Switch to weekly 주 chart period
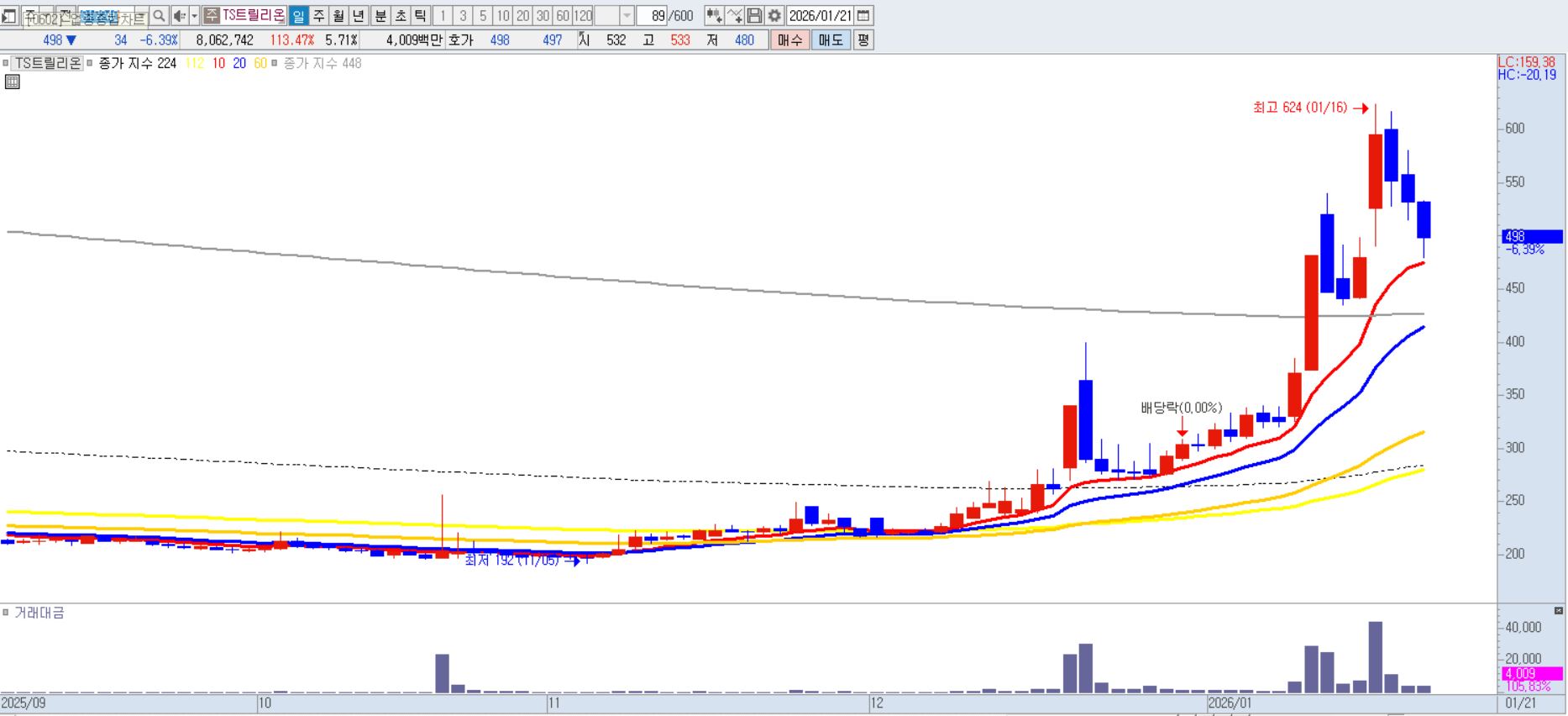This screenshot has height=716, width=1568. (318, 16)
